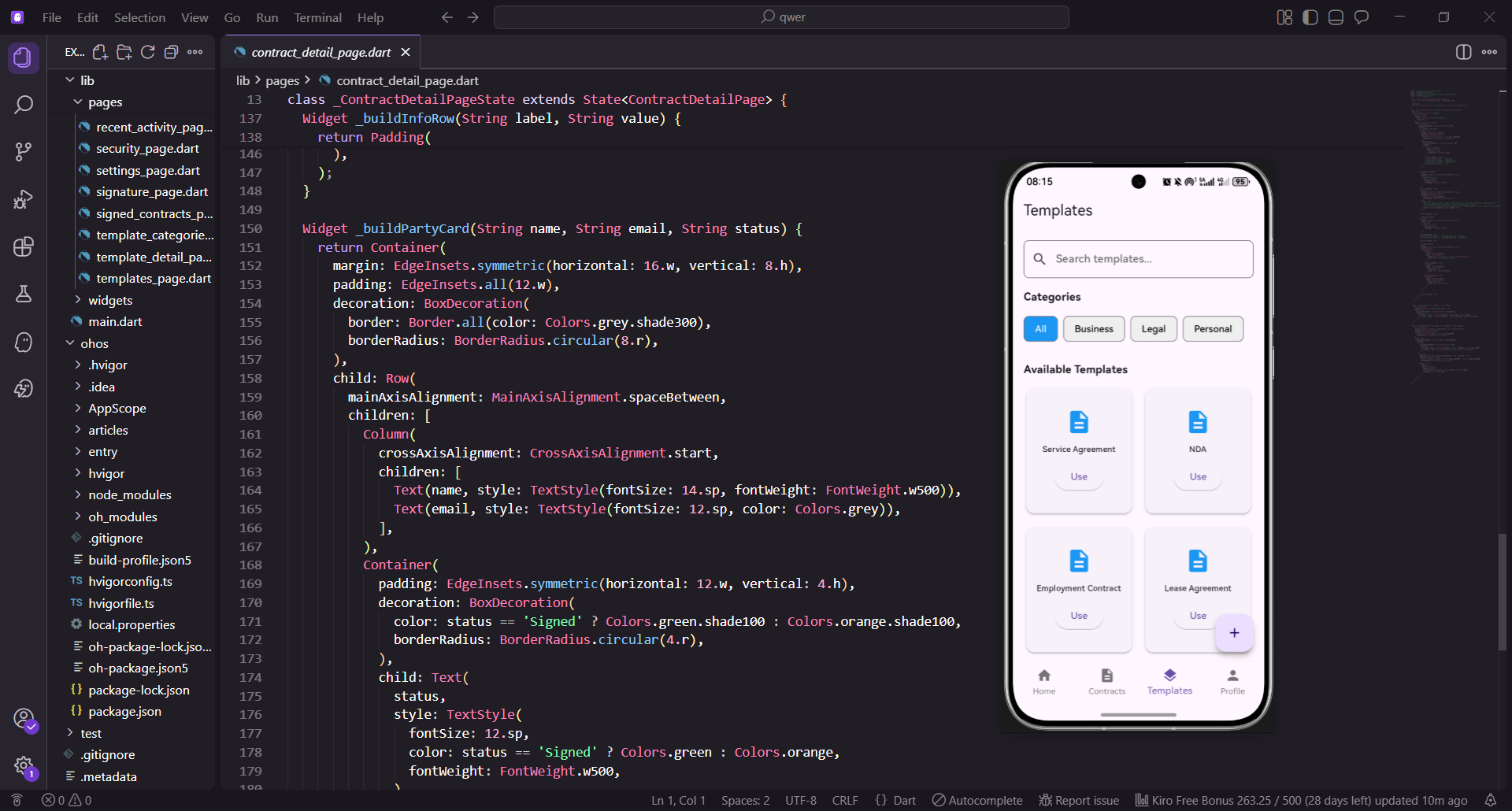Select the All category chip
Screen dimensions: 1512x811
tap(1040, 329)
